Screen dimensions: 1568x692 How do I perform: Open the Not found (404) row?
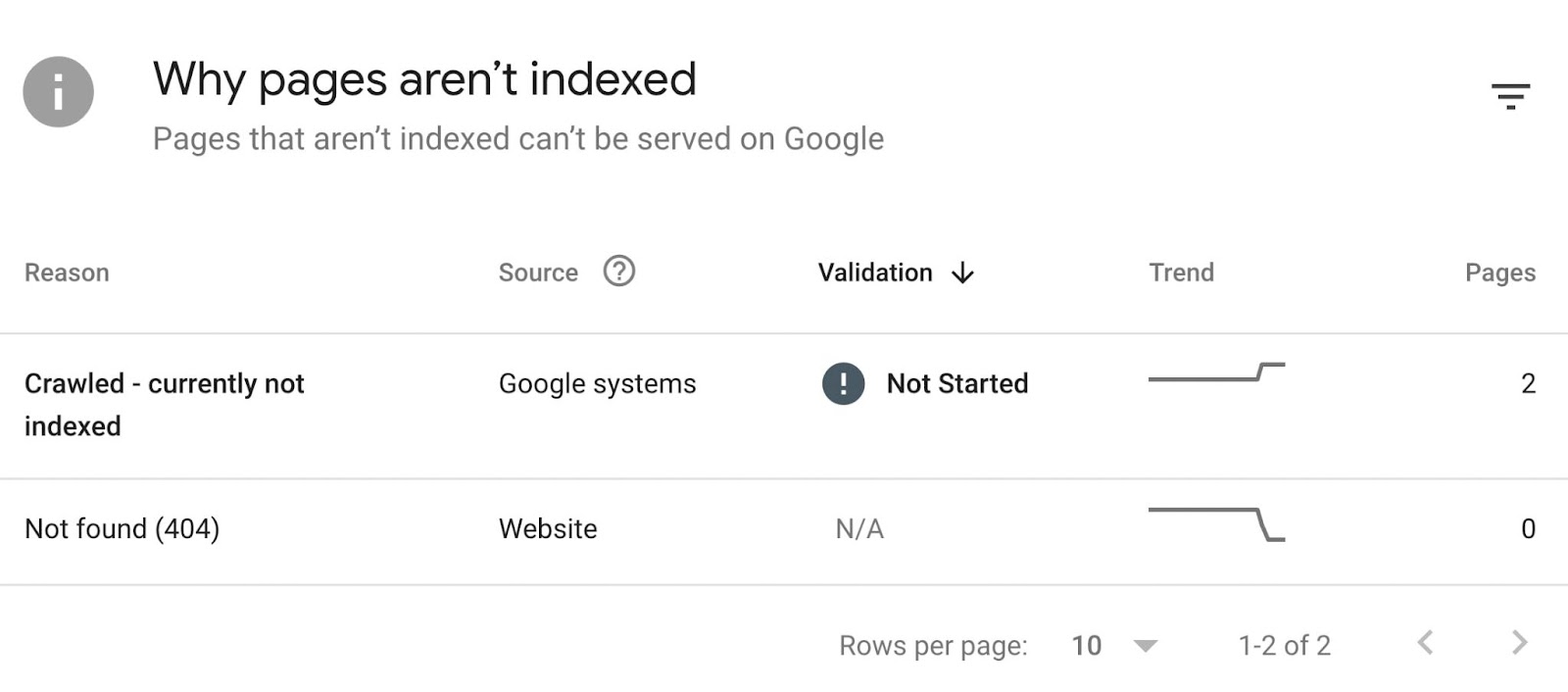122,529
